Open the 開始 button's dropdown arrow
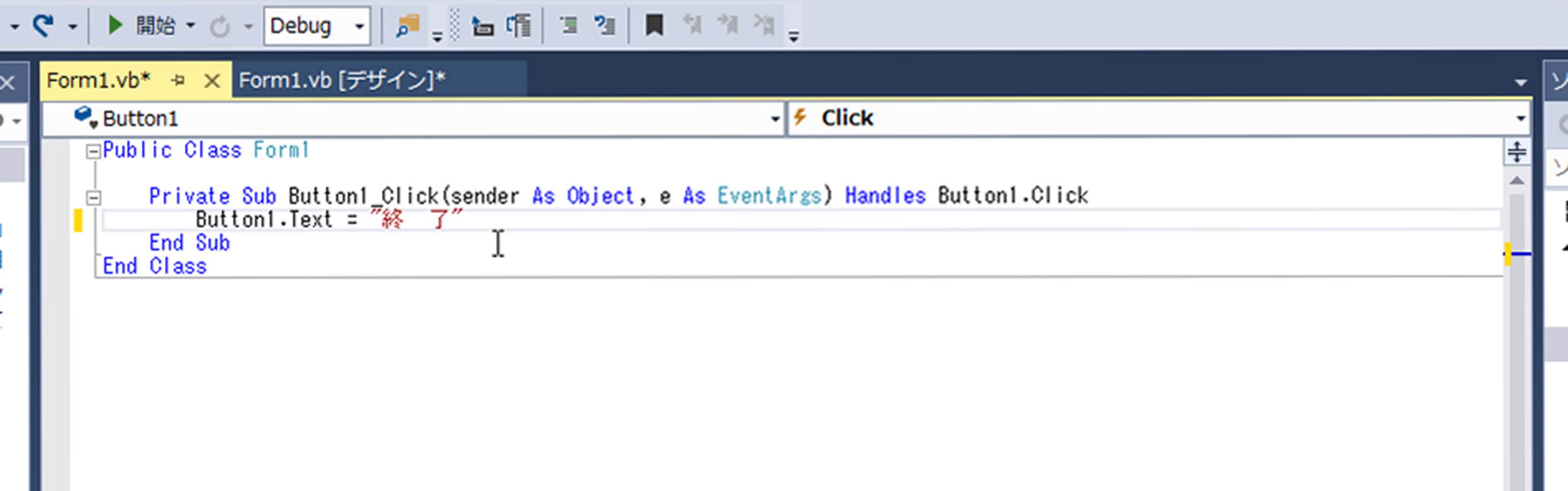This screenshot has height=491, width=1568. point(190,26)
